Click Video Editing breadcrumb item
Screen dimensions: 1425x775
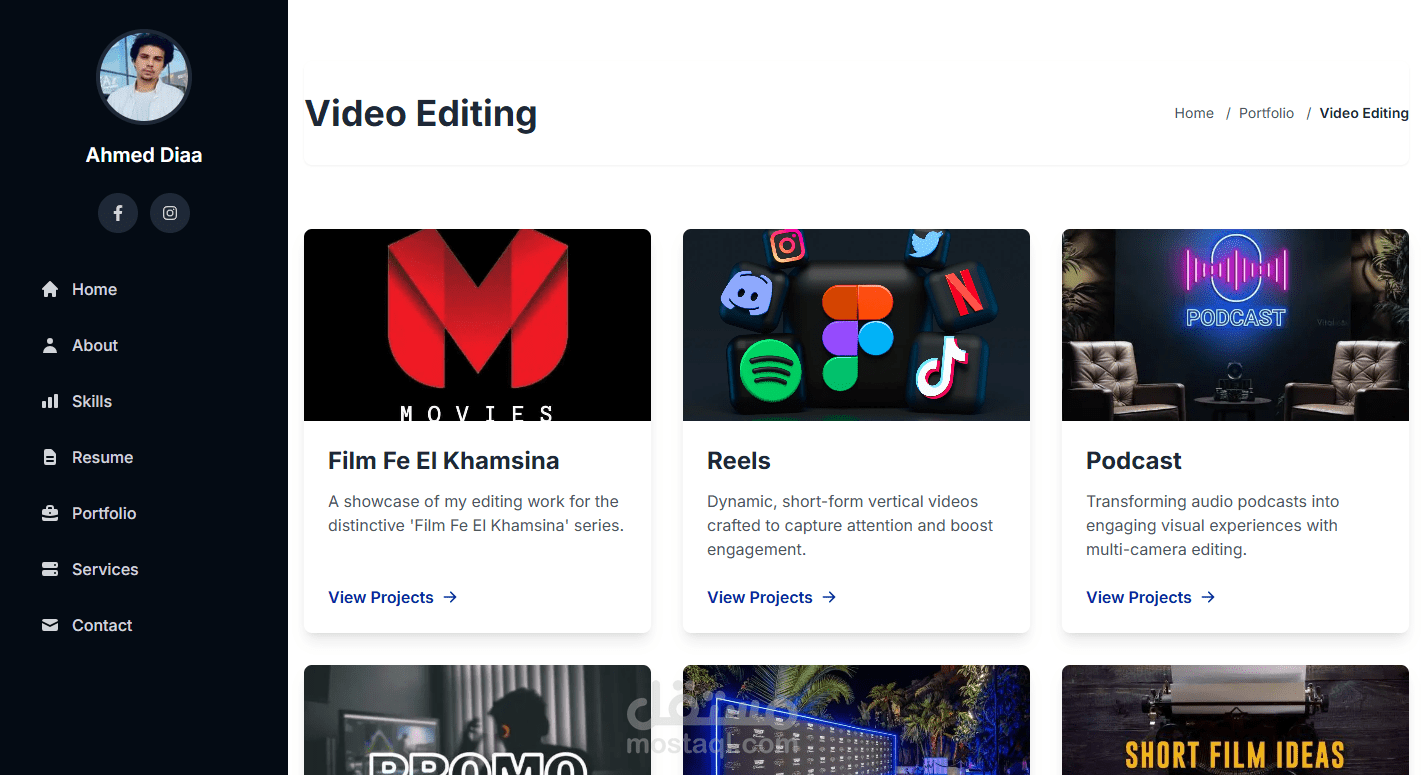pos(1364,113)
